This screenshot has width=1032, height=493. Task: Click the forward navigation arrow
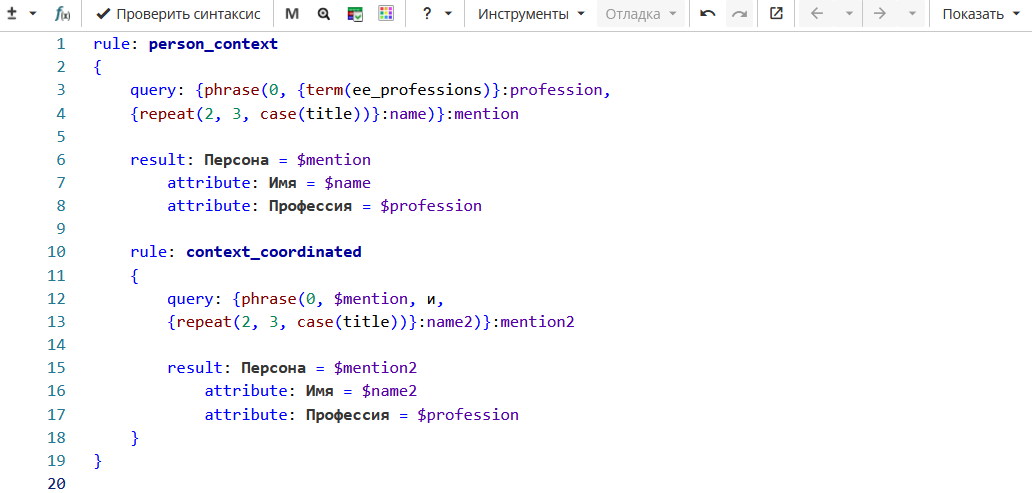[x=880, y=14]
